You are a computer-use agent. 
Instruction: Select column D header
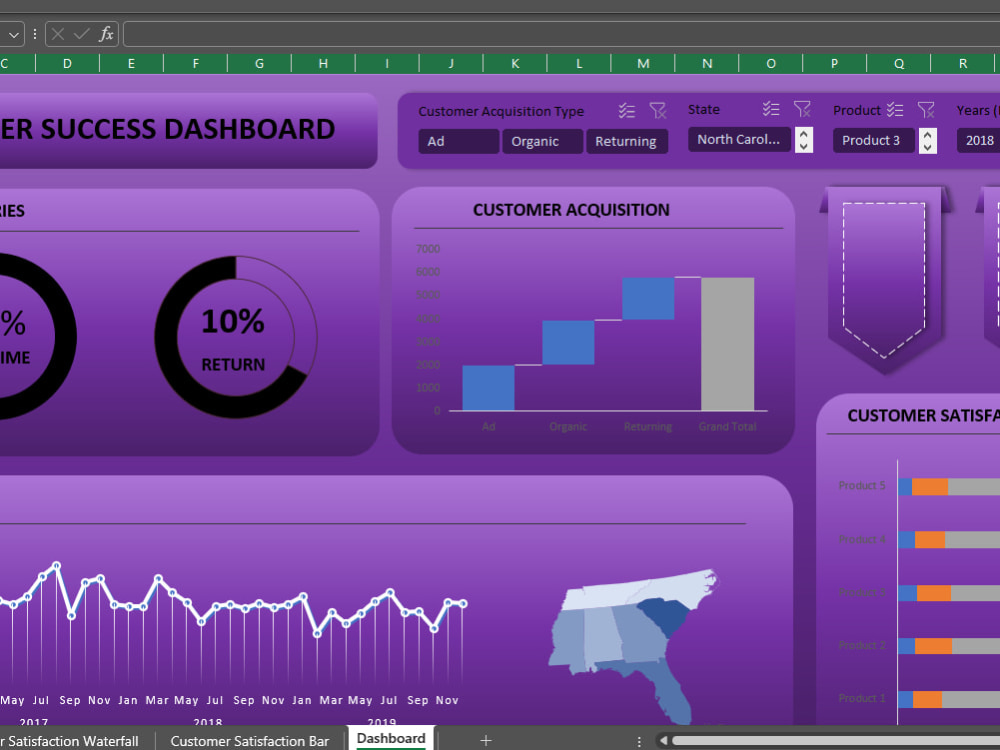click(x=68, y=63)
